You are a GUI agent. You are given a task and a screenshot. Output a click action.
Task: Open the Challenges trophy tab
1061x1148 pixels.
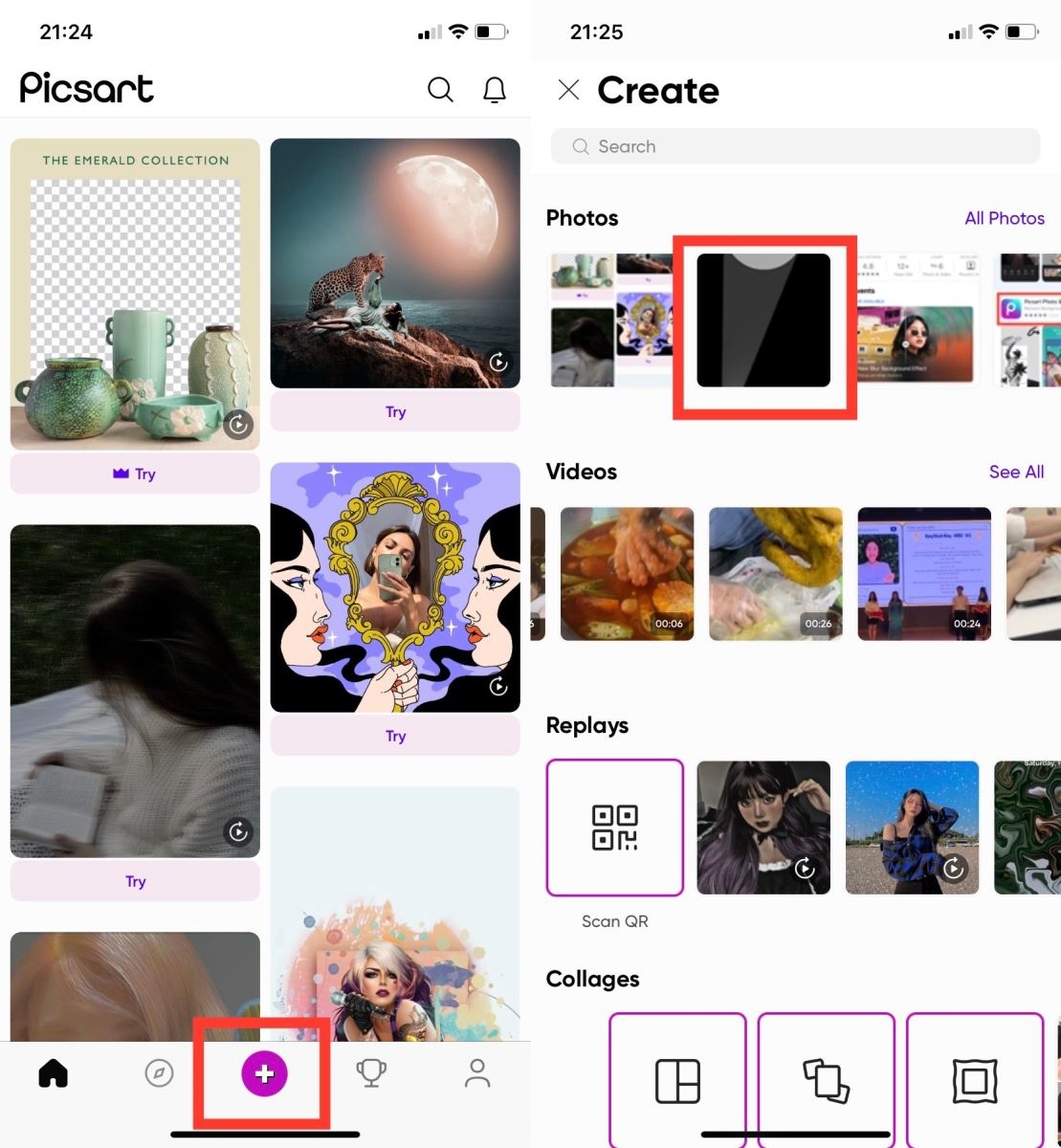pyautogui.click(x=371, y=1074)
